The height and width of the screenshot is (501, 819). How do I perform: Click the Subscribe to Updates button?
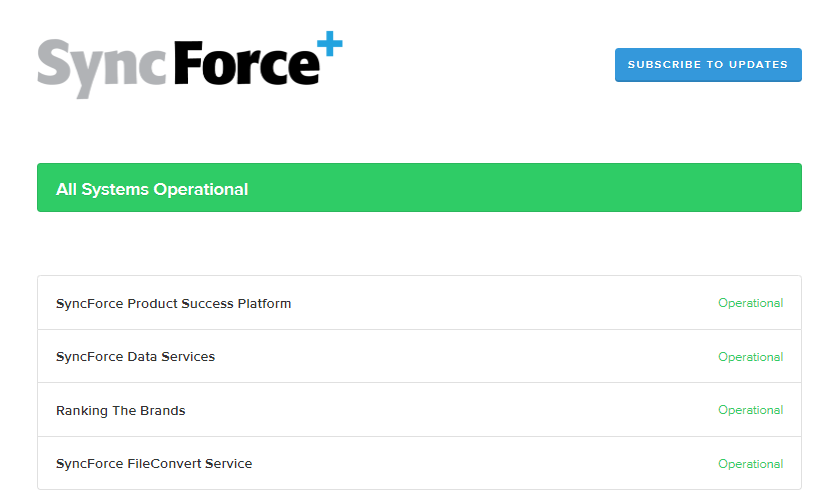pyautogui.click(x=708, y=65)
